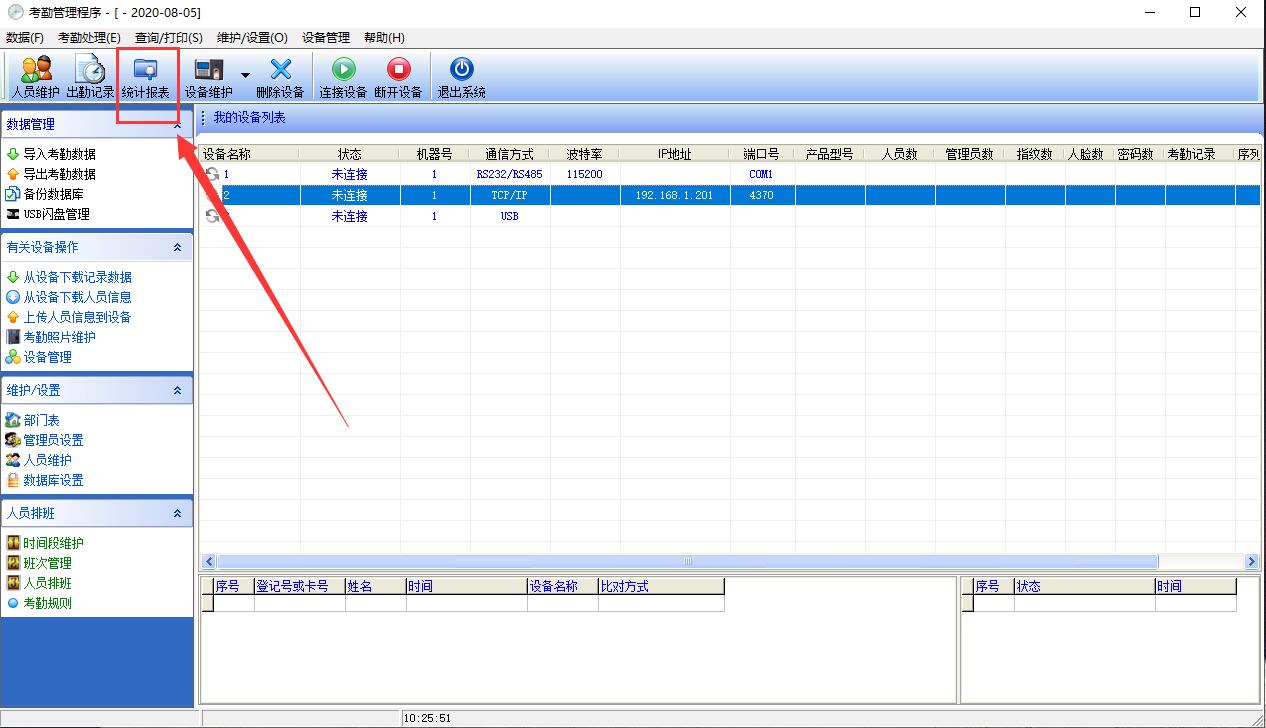This screenshot has height=728, width=1266.
Task: Click the device list horizontal scrollbar
Action: point(687,562)
